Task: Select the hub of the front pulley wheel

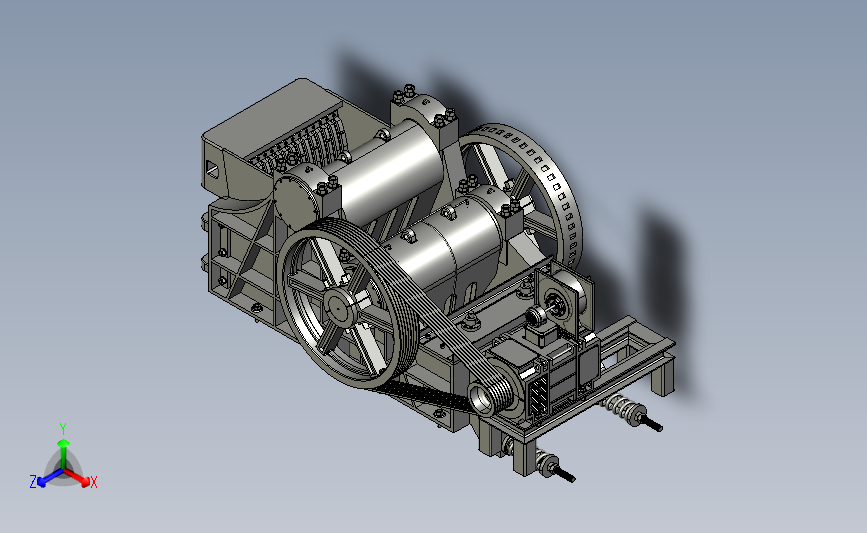Action: (x=338, y=306)
